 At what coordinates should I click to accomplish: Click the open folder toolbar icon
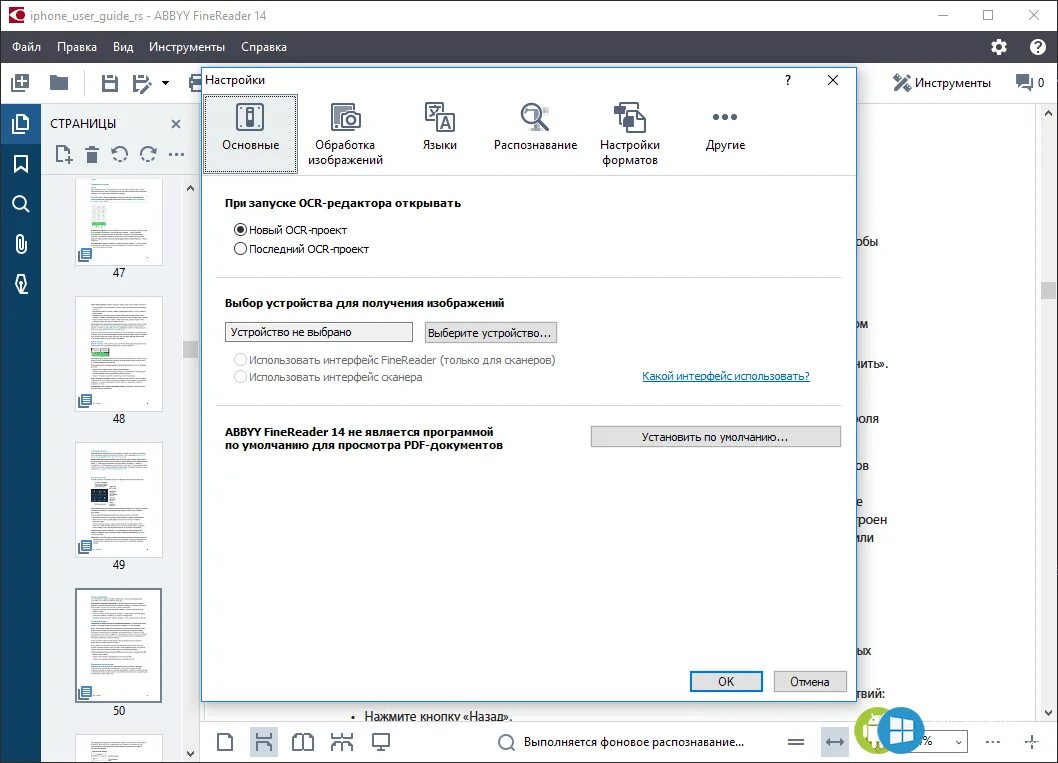pos(59,83)
